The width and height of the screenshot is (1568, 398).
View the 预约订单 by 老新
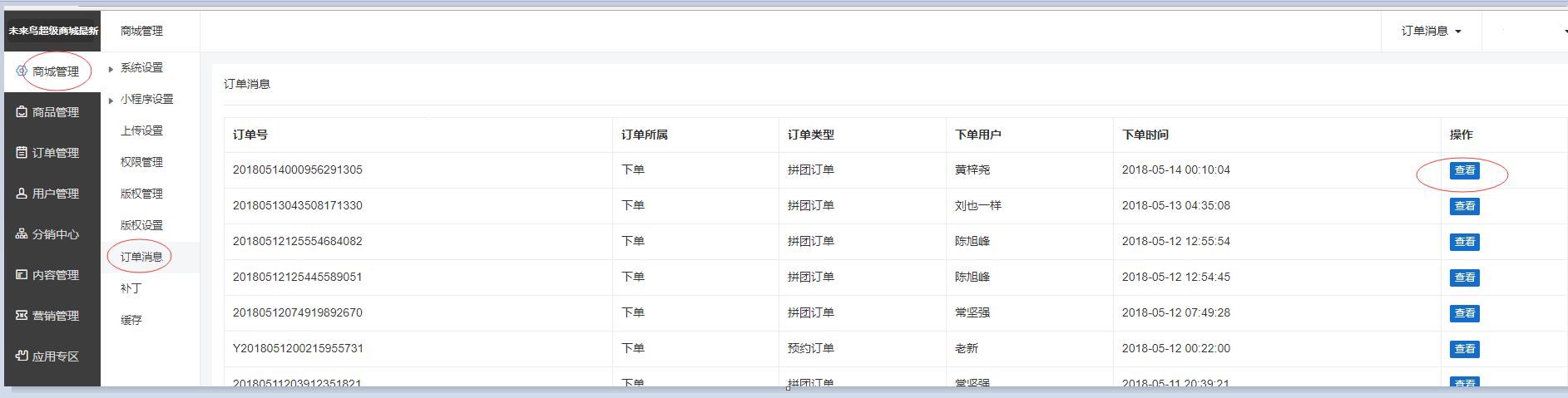coord(1464,349)
